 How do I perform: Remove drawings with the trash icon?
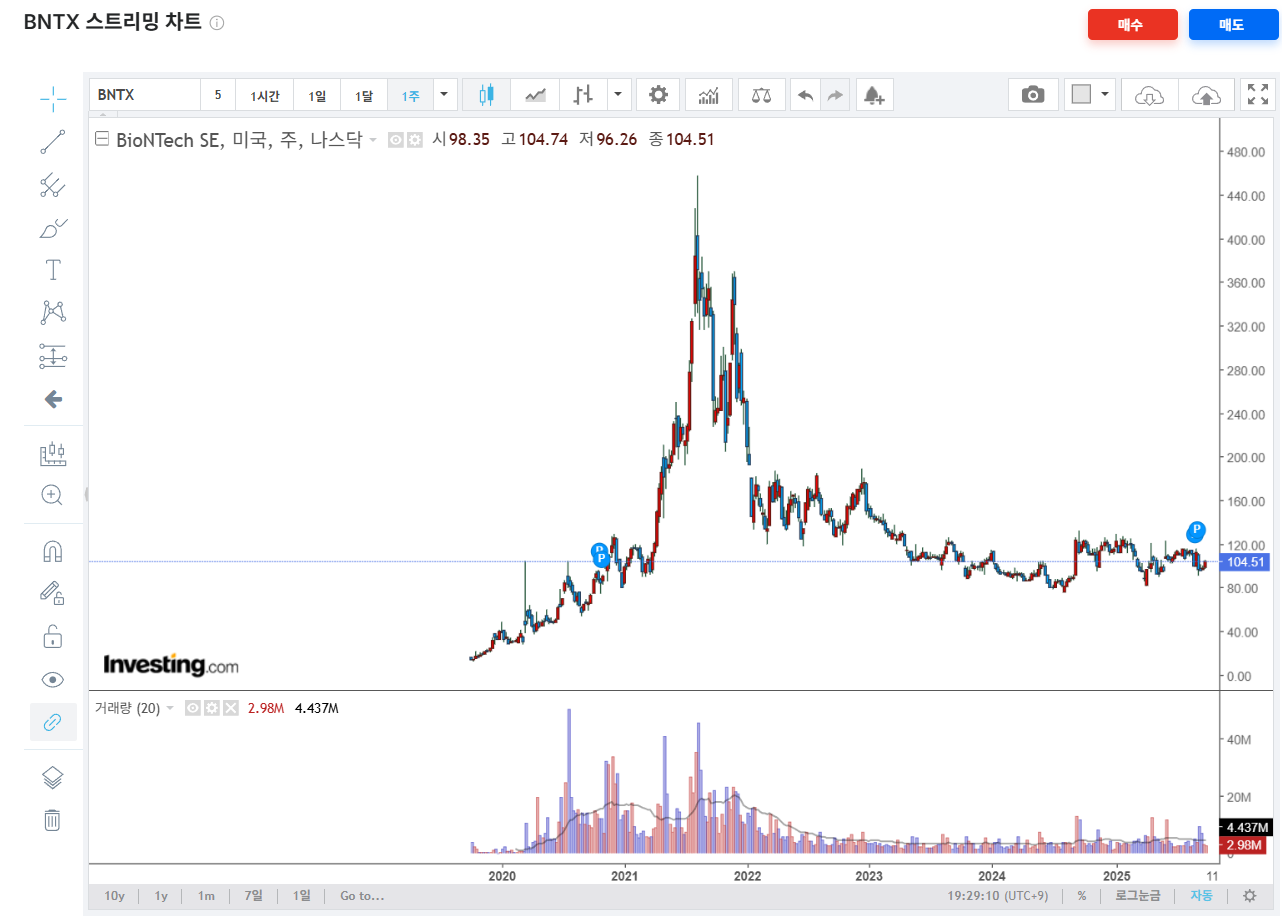click(53, 820)
